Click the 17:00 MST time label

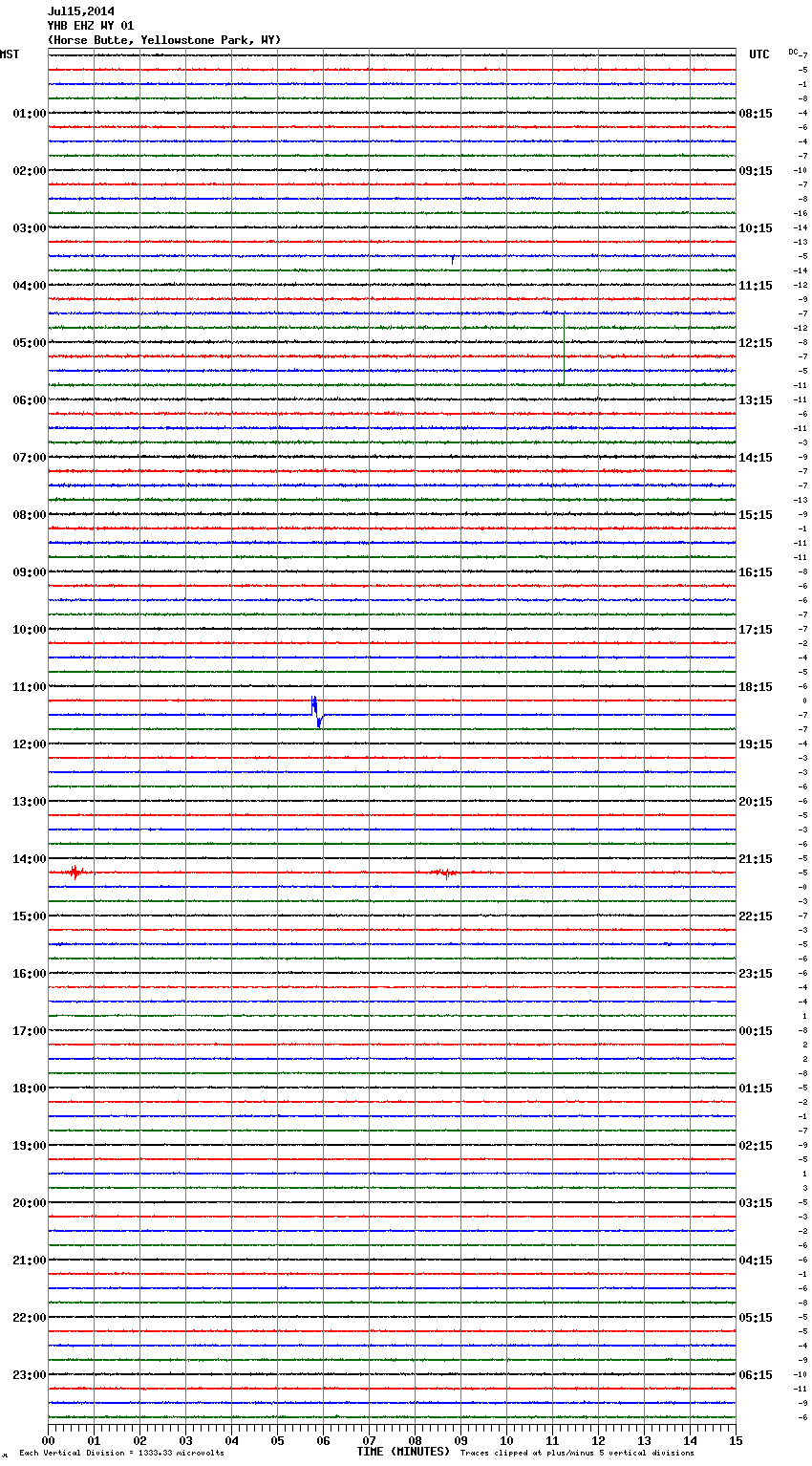(30, 1031)
